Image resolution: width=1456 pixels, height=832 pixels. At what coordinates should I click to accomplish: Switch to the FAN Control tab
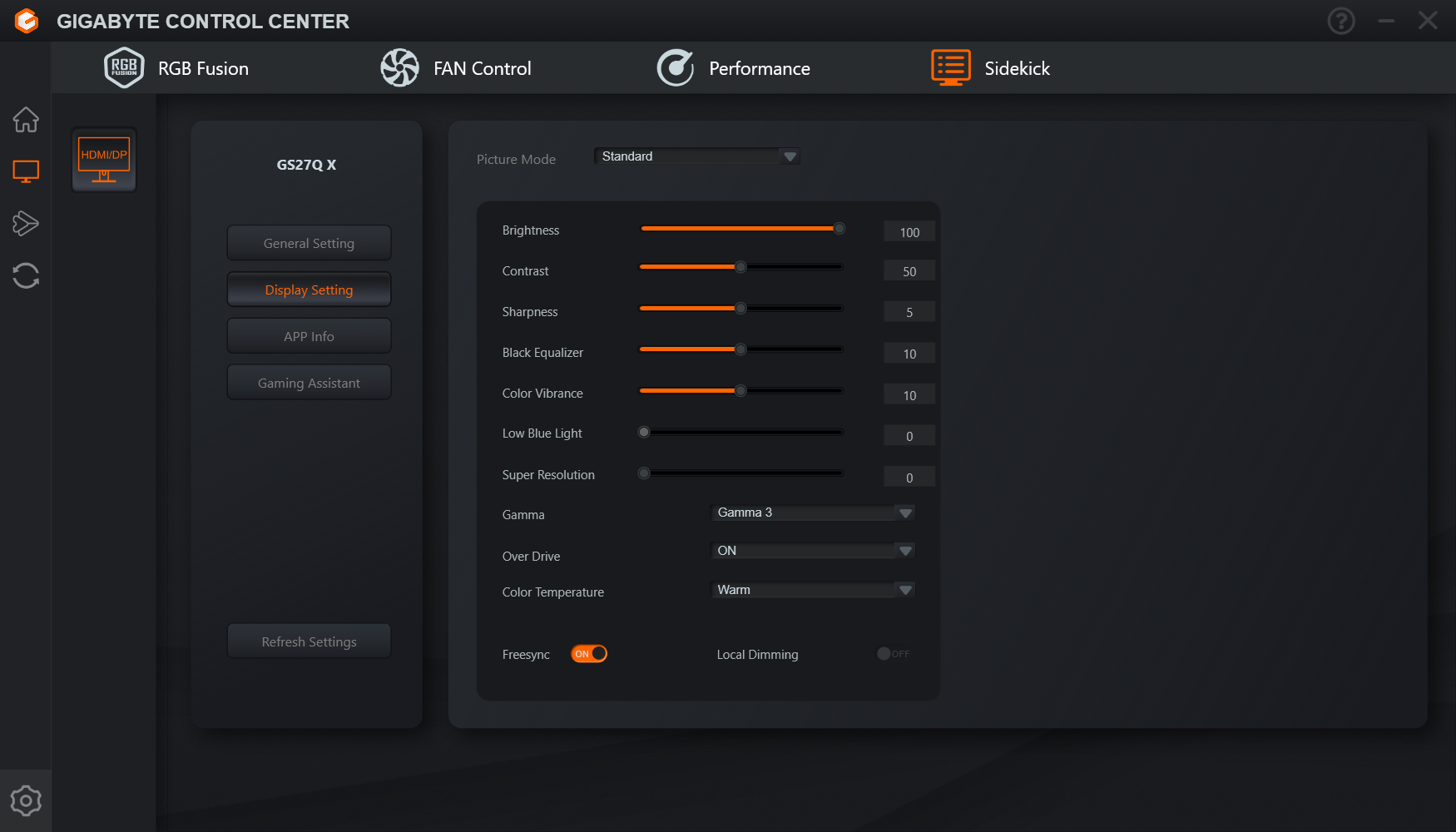tap(456, 68)
